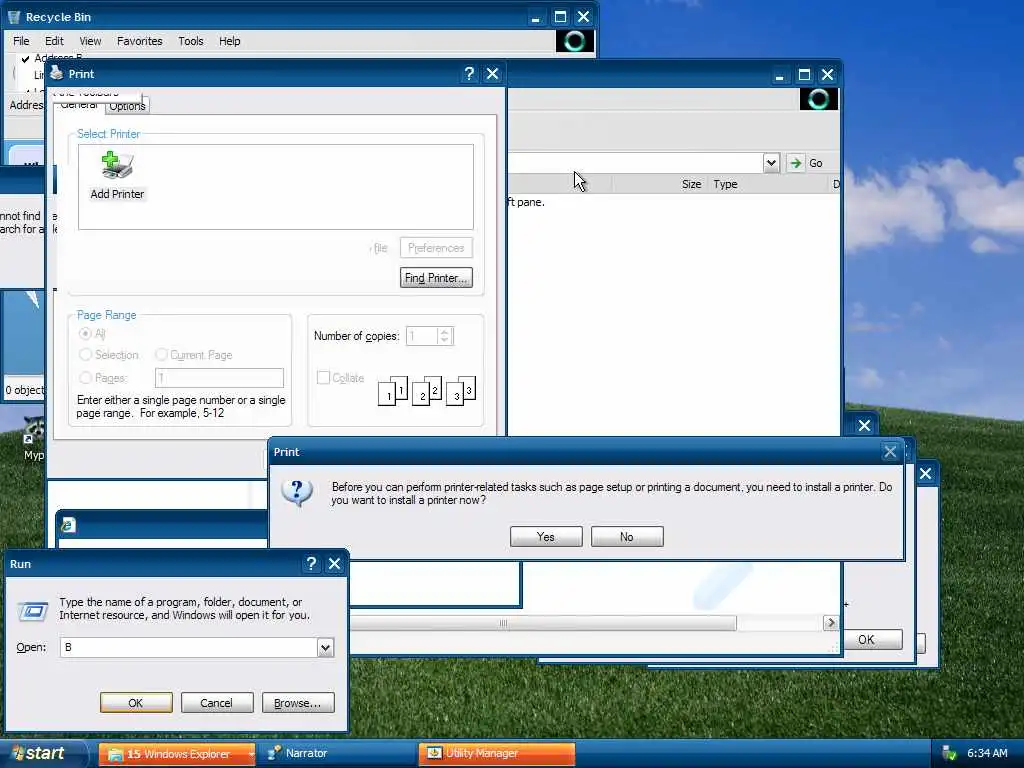Click Cancel in the Run dialog
This screenshot has height=768, width=1024.
217,703
